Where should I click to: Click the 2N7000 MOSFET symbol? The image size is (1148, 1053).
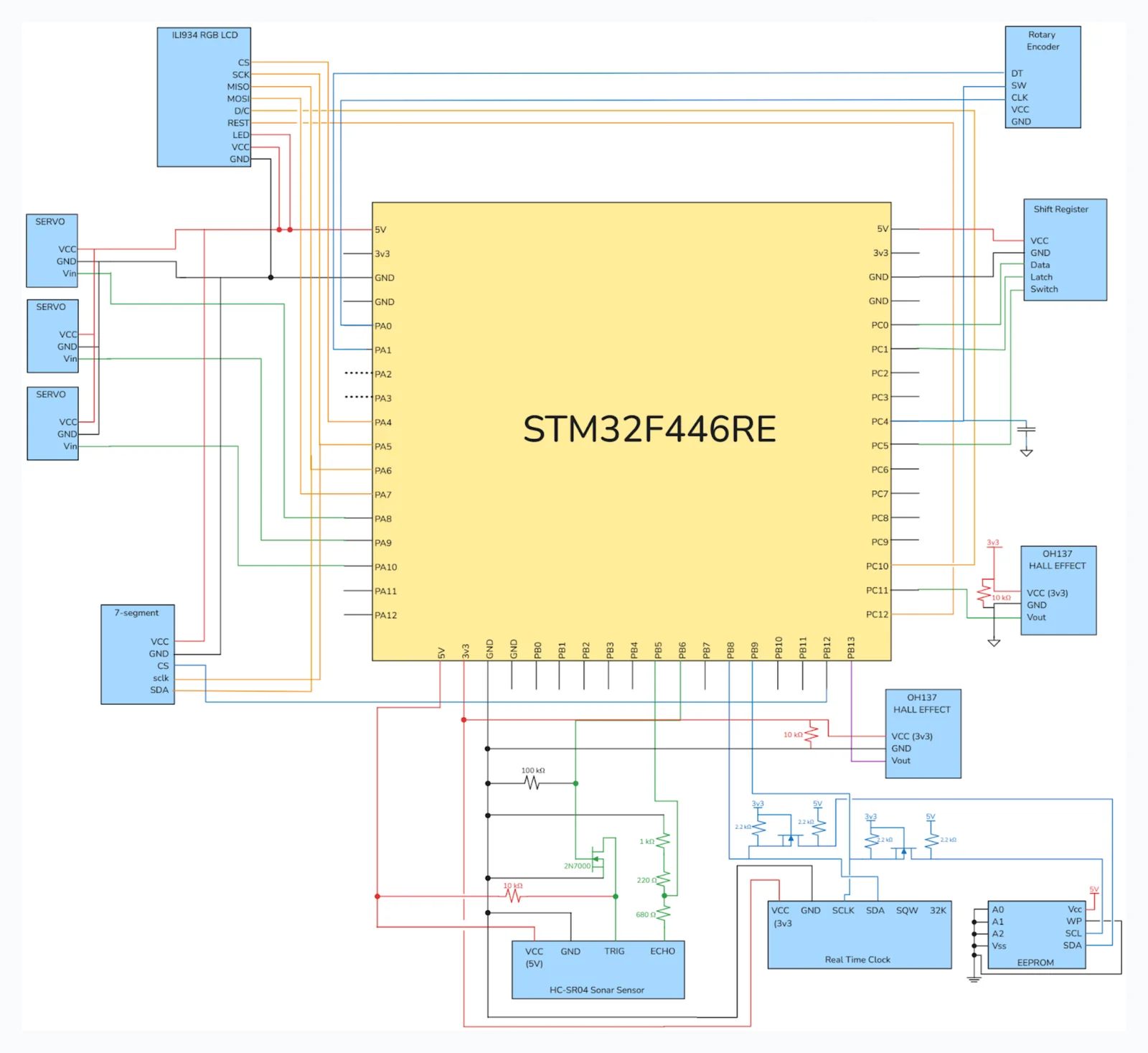pos(598,858)
